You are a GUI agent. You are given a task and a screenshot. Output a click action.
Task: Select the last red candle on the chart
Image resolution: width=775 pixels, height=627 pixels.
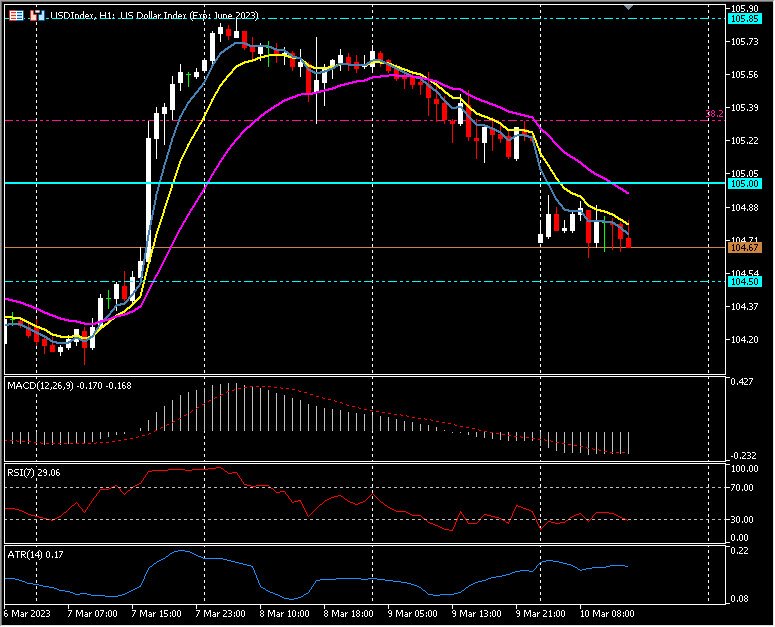tap(628, 241)
